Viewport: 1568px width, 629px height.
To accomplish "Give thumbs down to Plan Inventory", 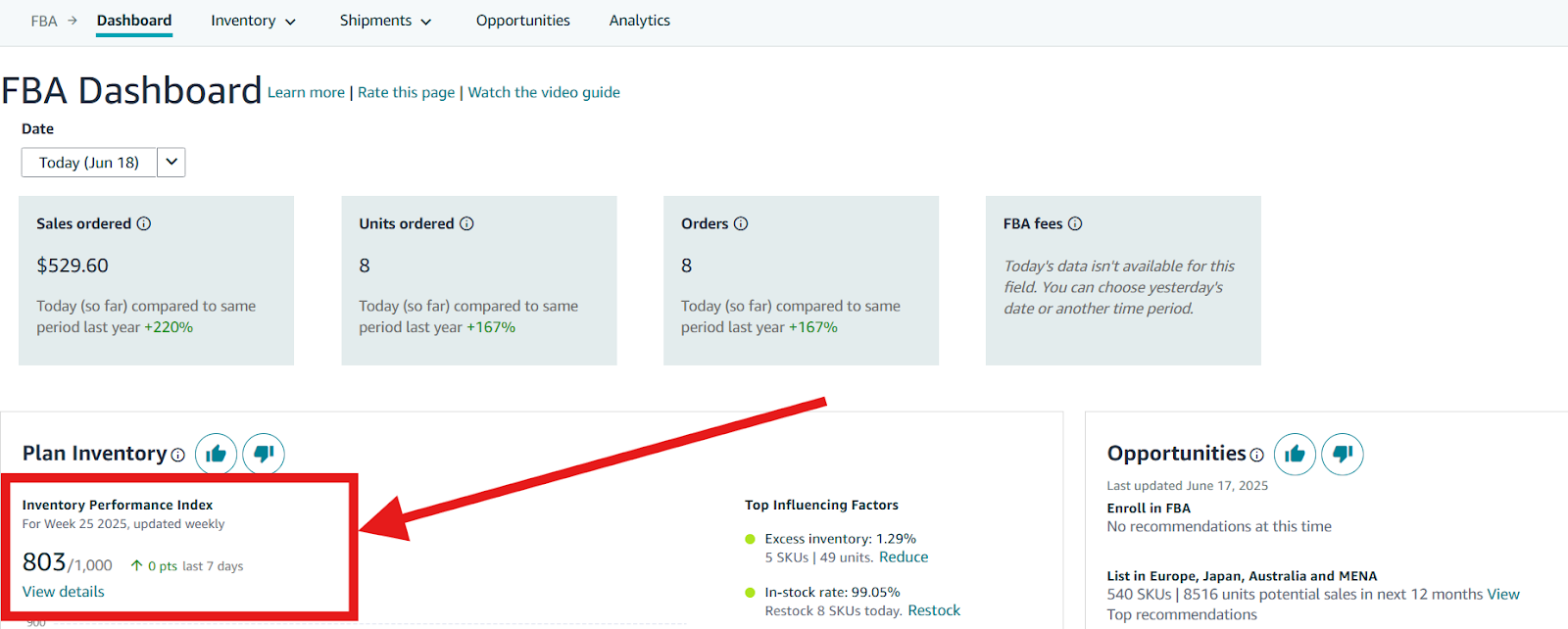I will click(264, 454).
